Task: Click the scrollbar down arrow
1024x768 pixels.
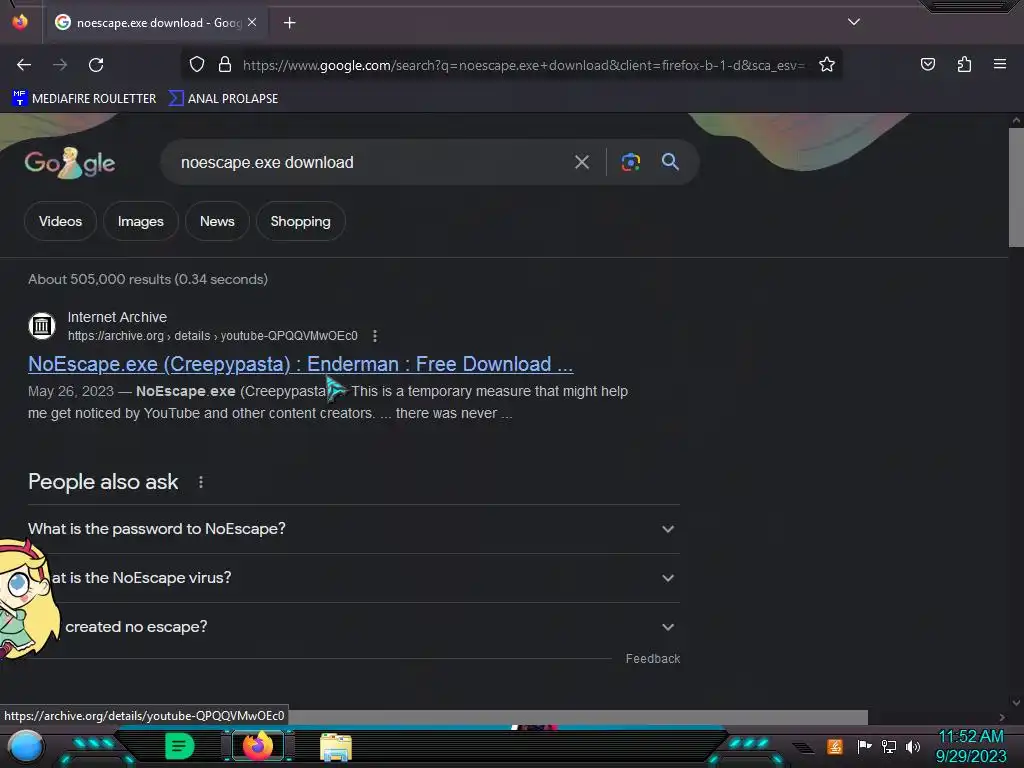Action: coord(1016,703)
